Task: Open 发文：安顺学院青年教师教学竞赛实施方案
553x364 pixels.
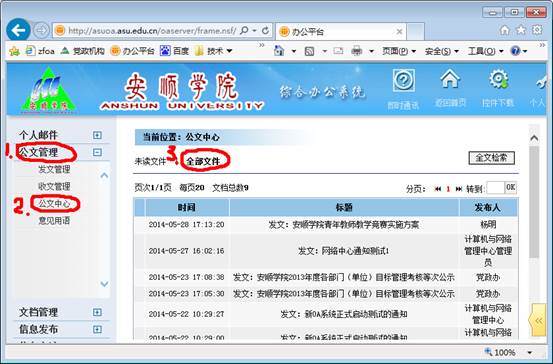Action: click(x=344, y=225)
